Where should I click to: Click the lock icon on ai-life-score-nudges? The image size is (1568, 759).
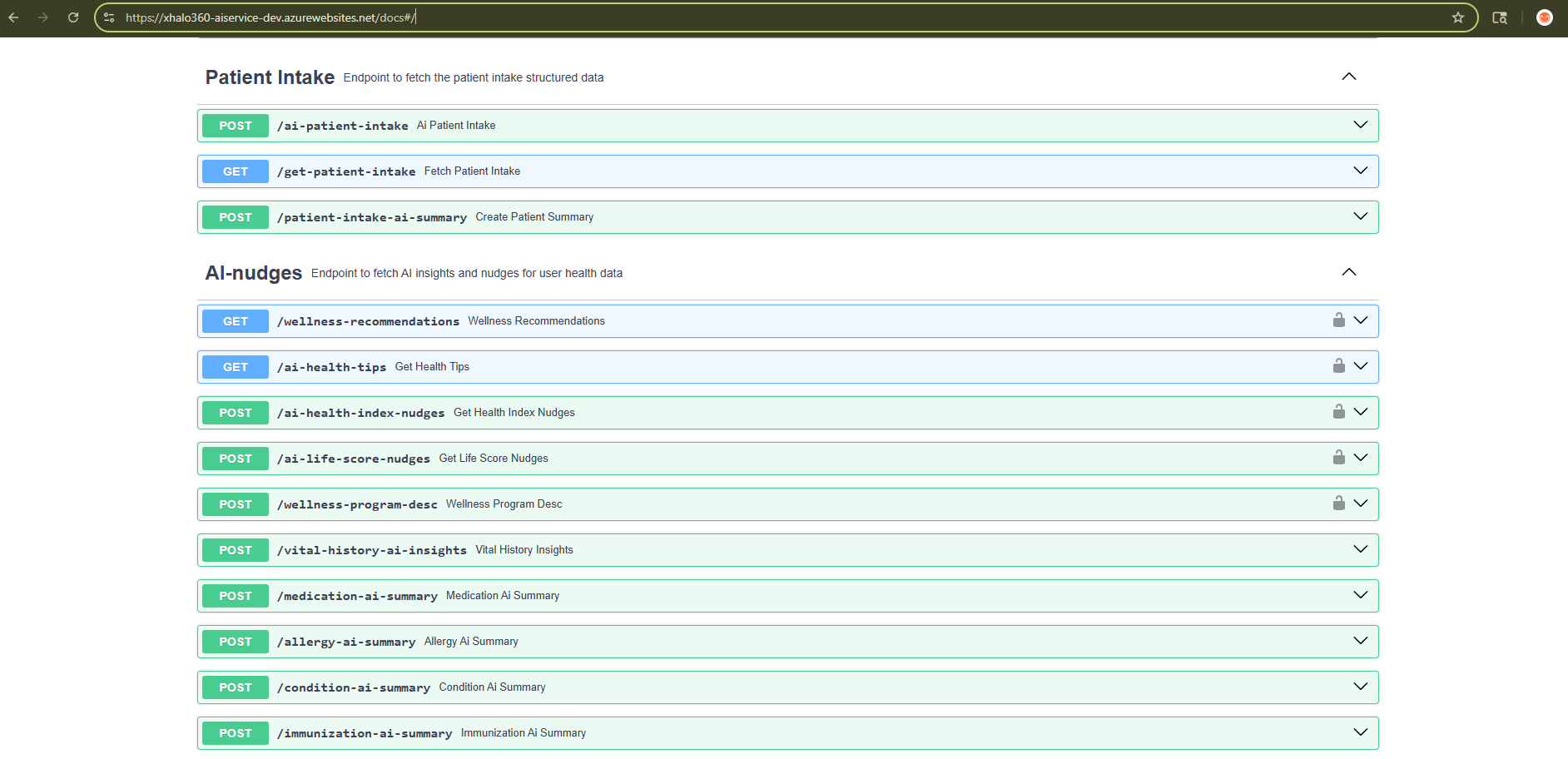pos(1338,458)
